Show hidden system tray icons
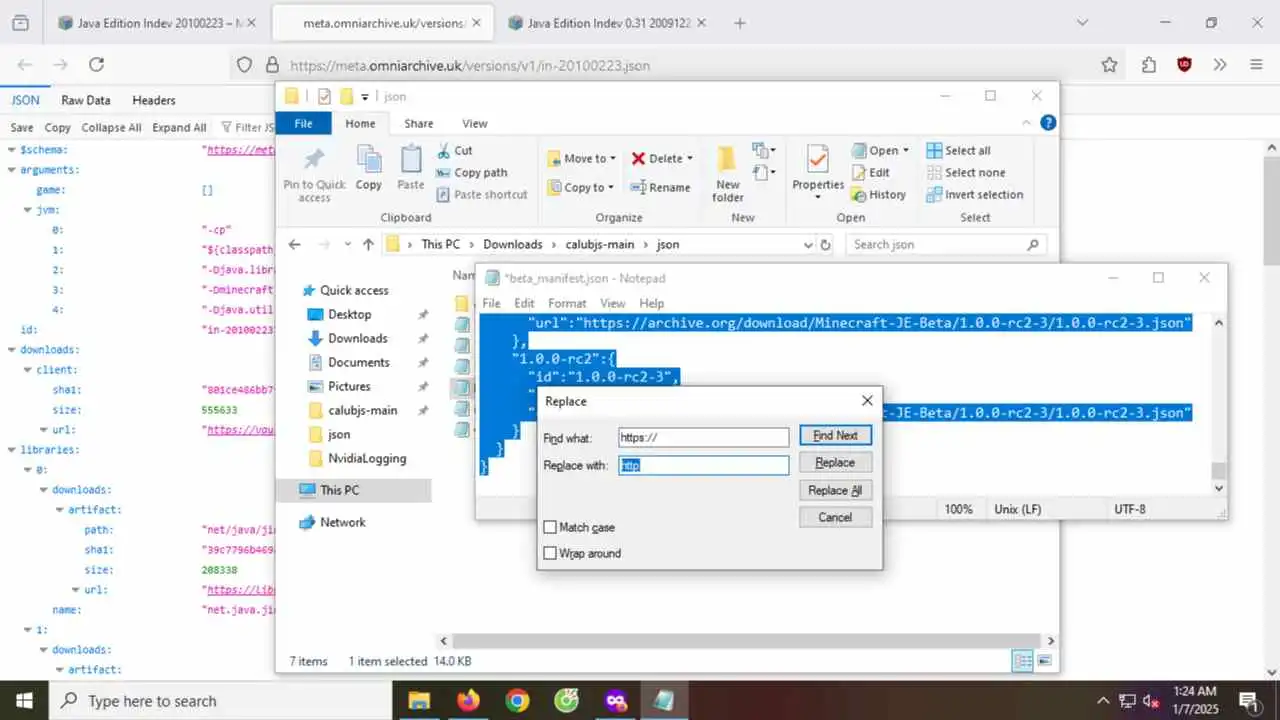This screenshot has height=720, width=1280. tap(1103, 700)
